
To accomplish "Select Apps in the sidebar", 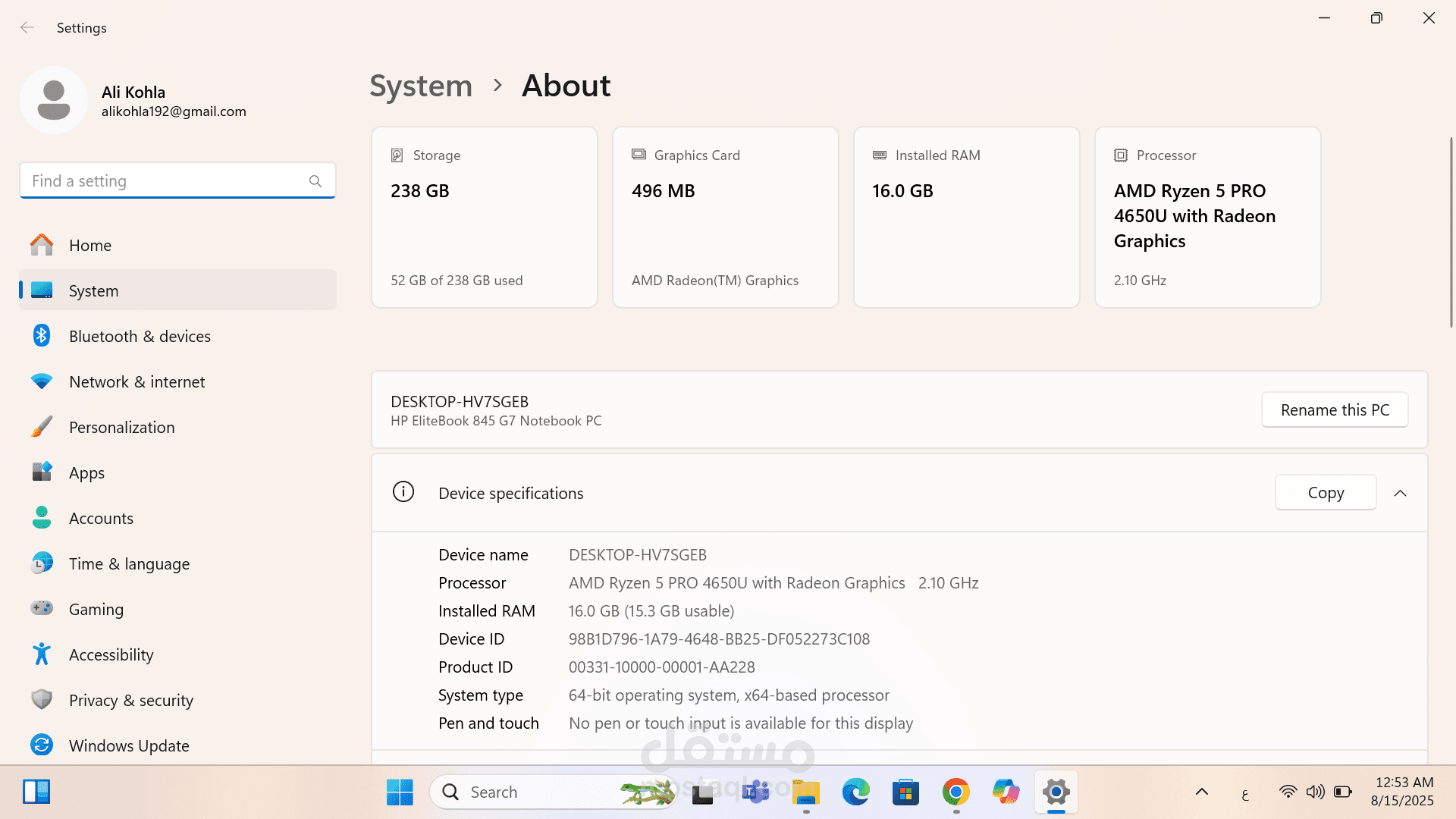I will 177,472.
